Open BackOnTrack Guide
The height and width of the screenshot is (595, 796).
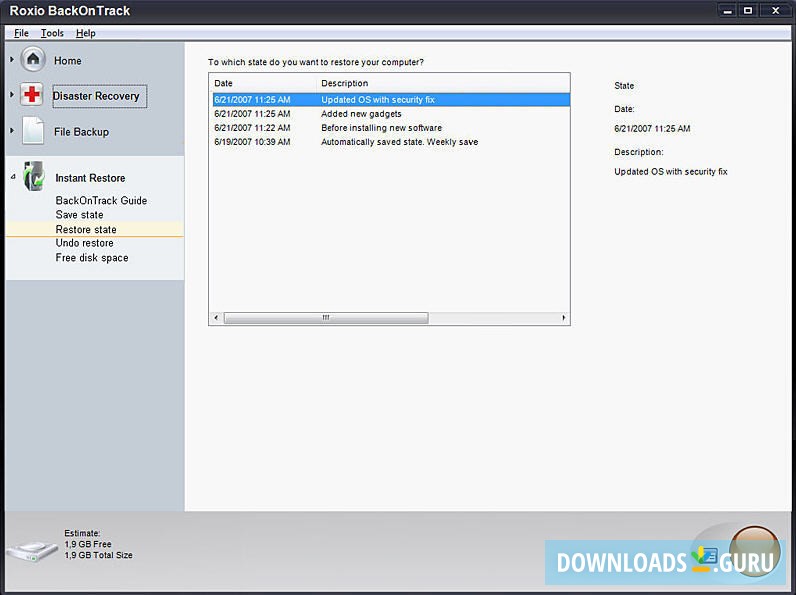tap(102, 201)
